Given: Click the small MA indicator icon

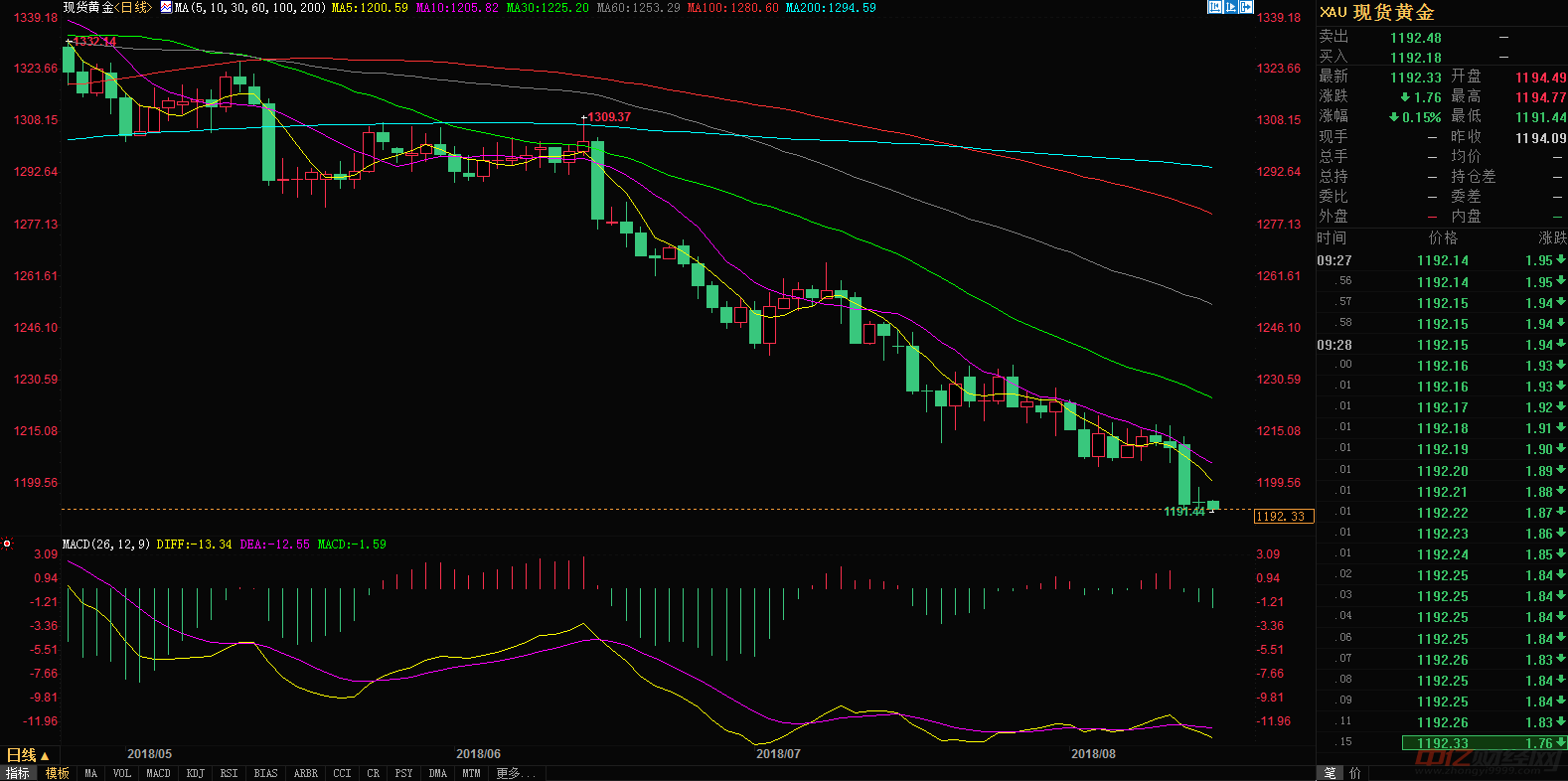Looking at the screenshot, I should (166, 7).
